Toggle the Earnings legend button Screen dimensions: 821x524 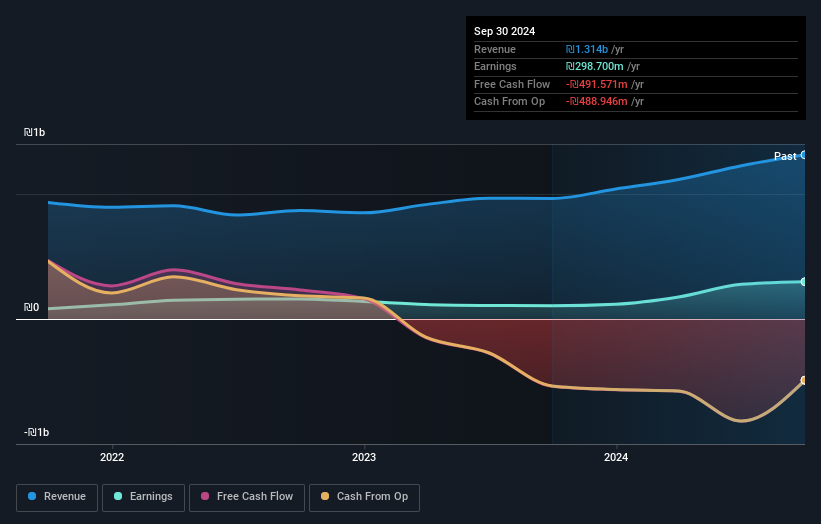[143, 497]
